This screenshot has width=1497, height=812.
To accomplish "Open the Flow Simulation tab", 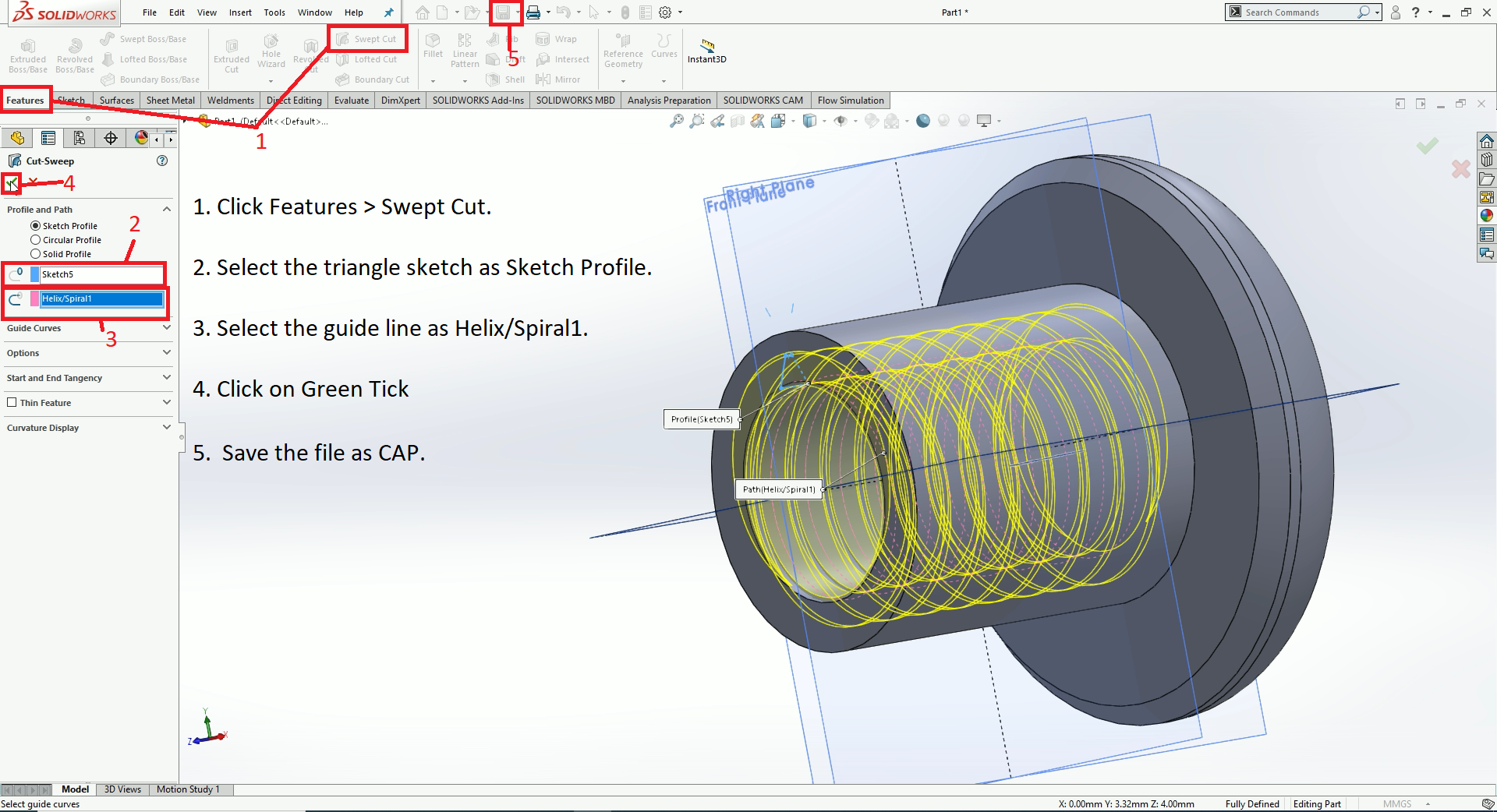I will 851,101.
